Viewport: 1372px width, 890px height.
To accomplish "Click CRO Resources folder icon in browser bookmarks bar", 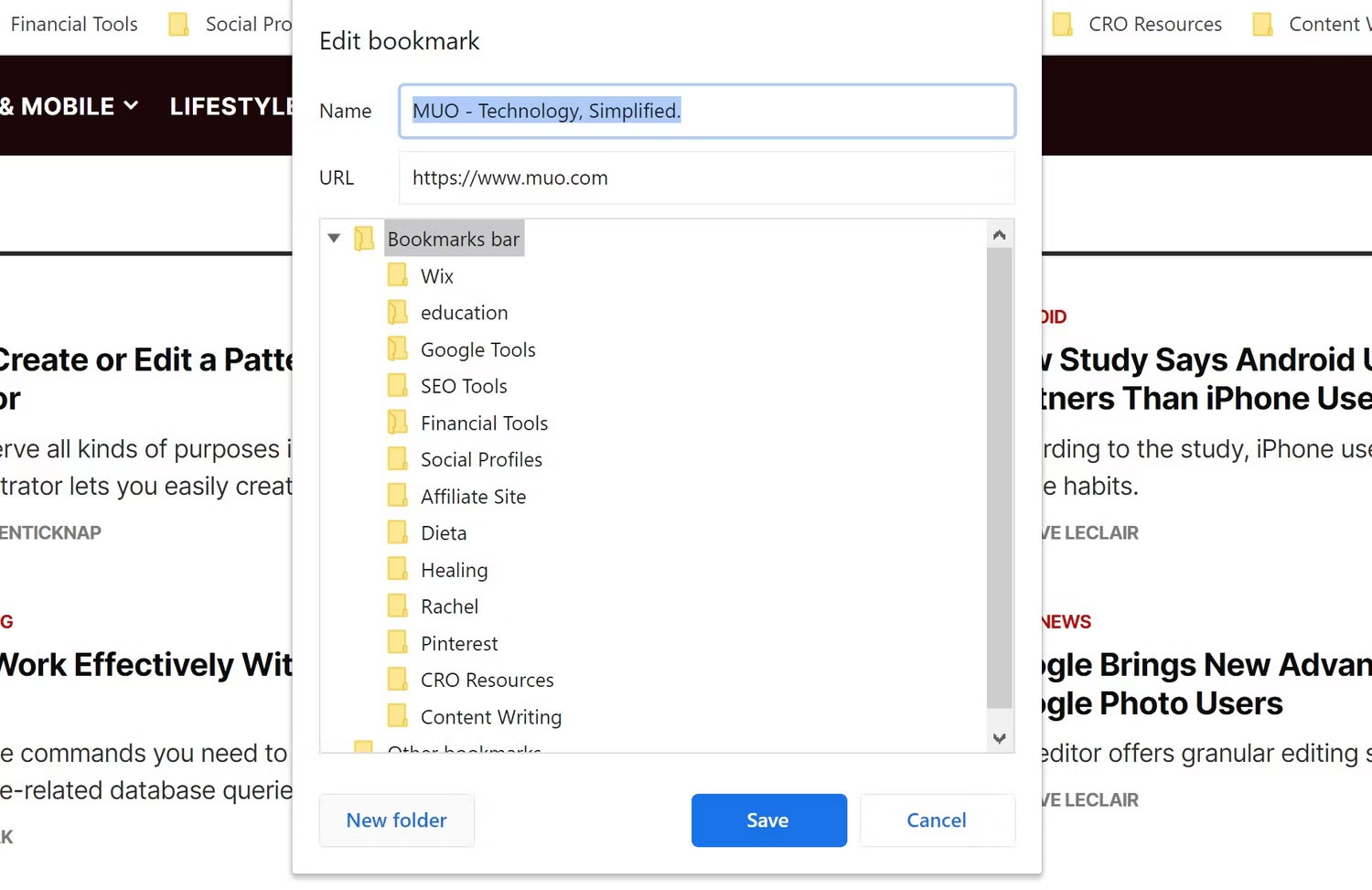I will 1062,24.
